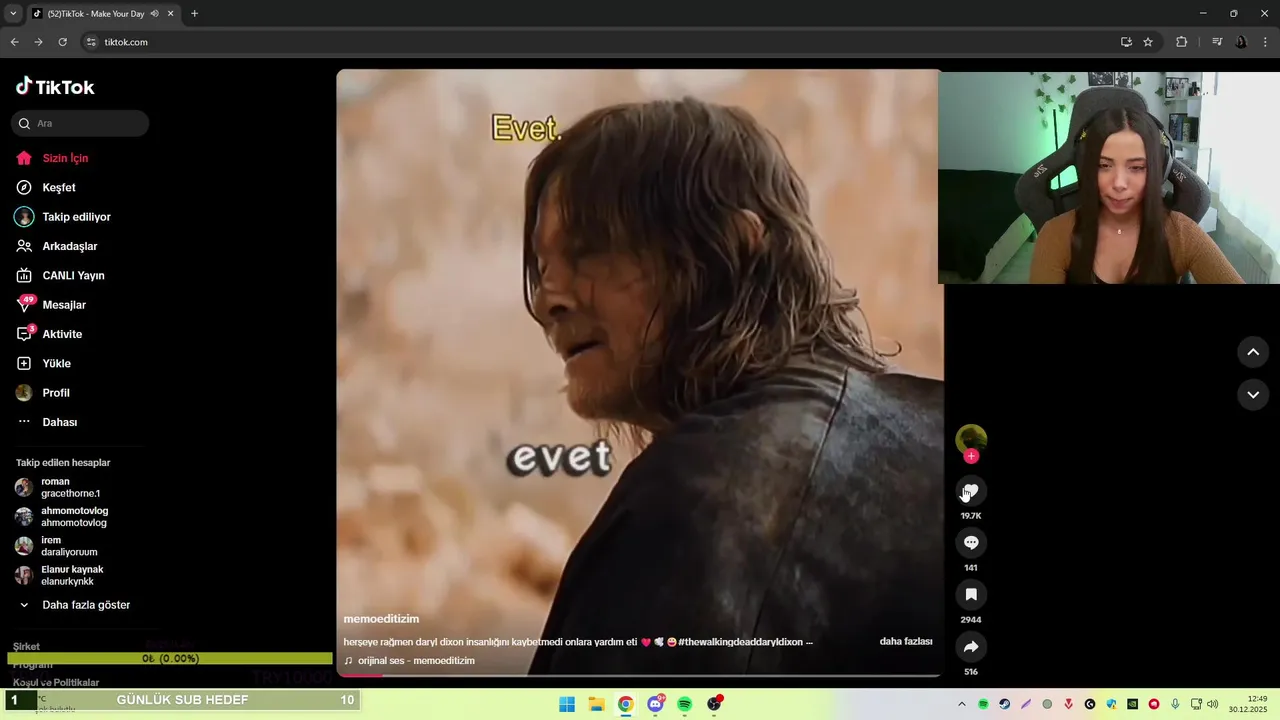Go forward in browser history
The image size is (1280, 720).
click(38, 42)
